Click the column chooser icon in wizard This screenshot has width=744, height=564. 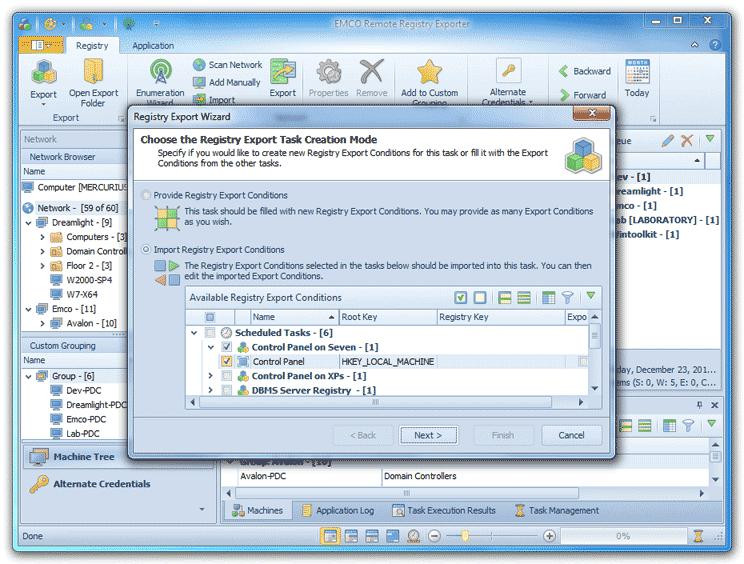548,298
